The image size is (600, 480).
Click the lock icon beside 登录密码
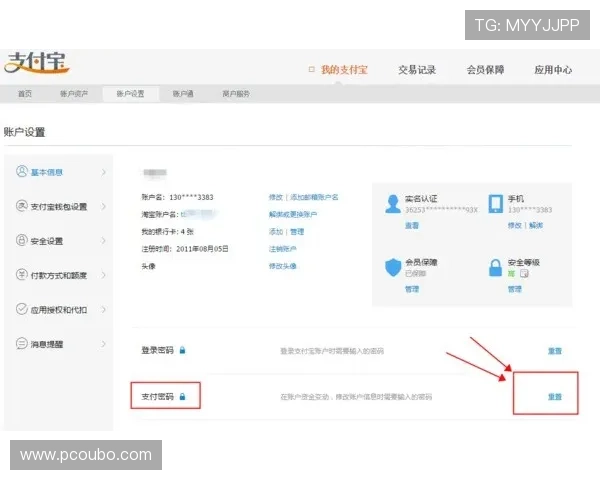(x=183, y=350)
